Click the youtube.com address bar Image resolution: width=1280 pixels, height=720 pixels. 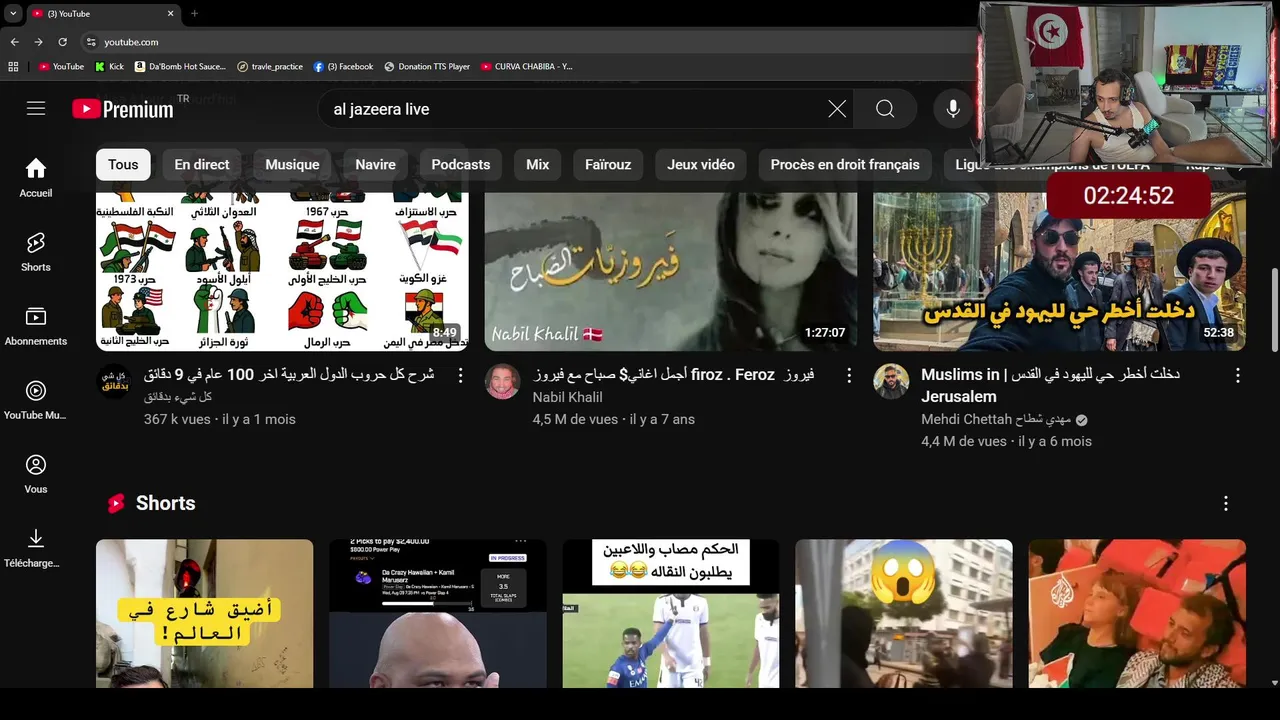tap(530, 42)
